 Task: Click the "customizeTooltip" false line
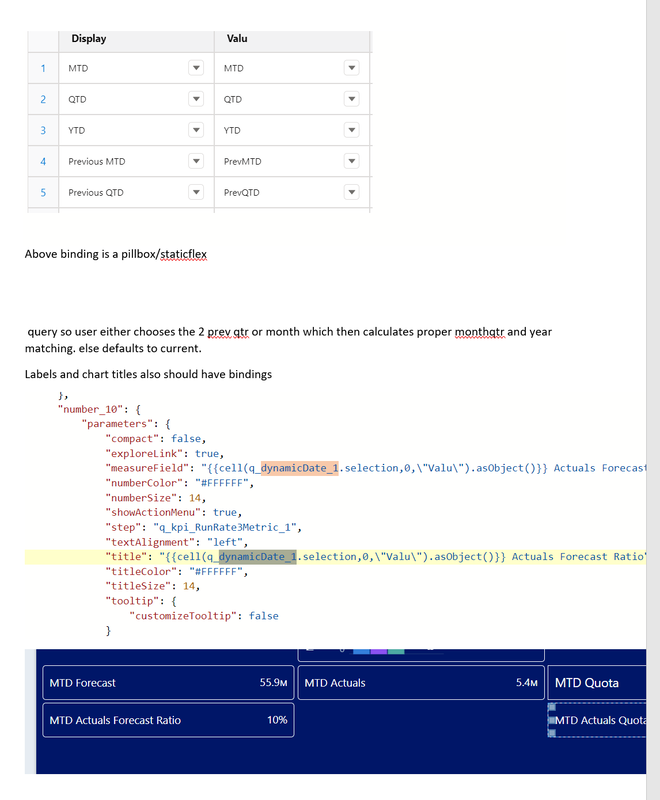pos(204,616)
